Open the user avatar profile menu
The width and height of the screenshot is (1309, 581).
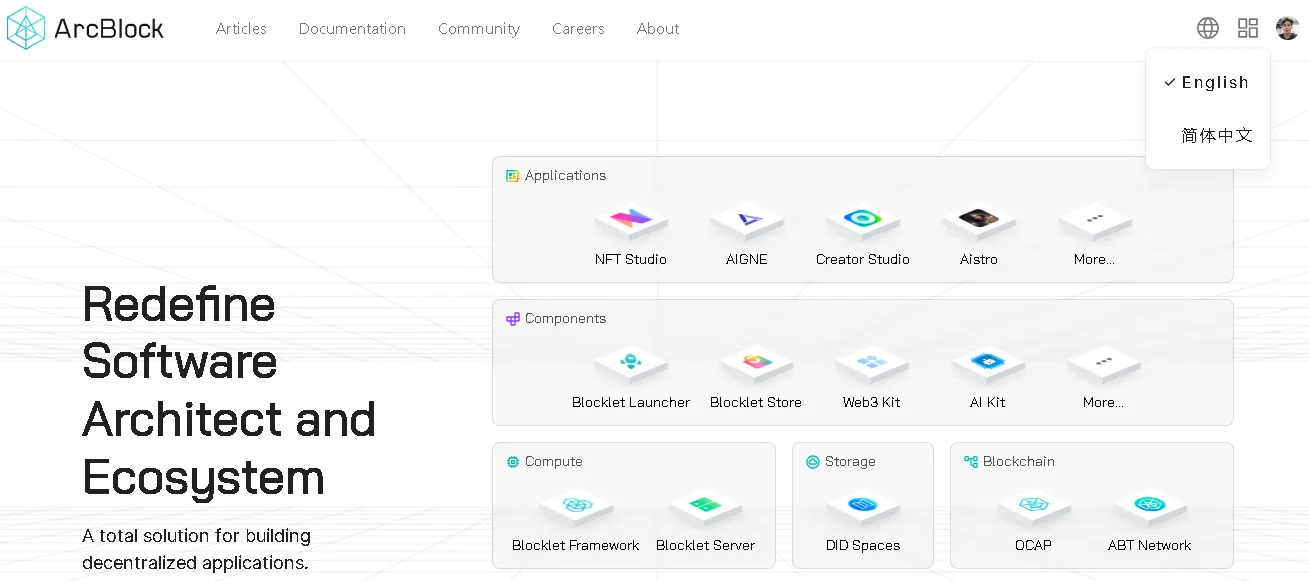[1287, 28]
